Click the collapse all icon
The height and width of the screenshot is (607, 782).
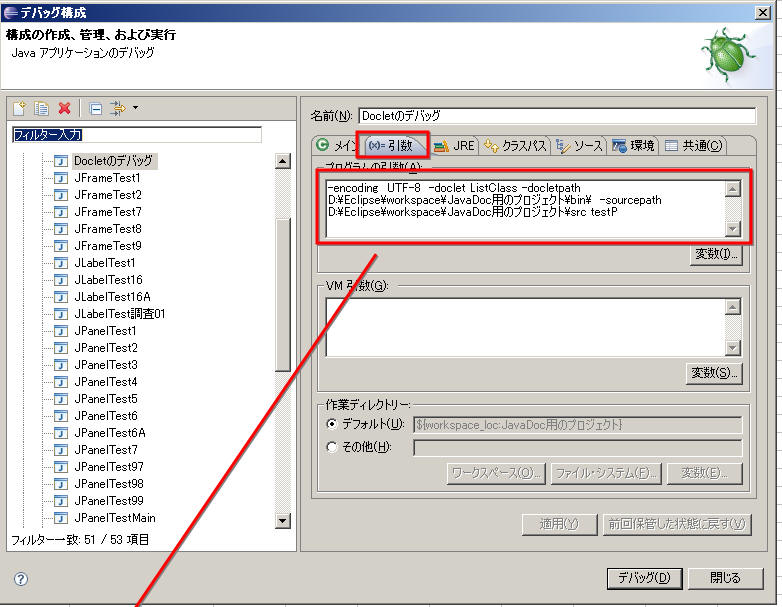[96, 108]
